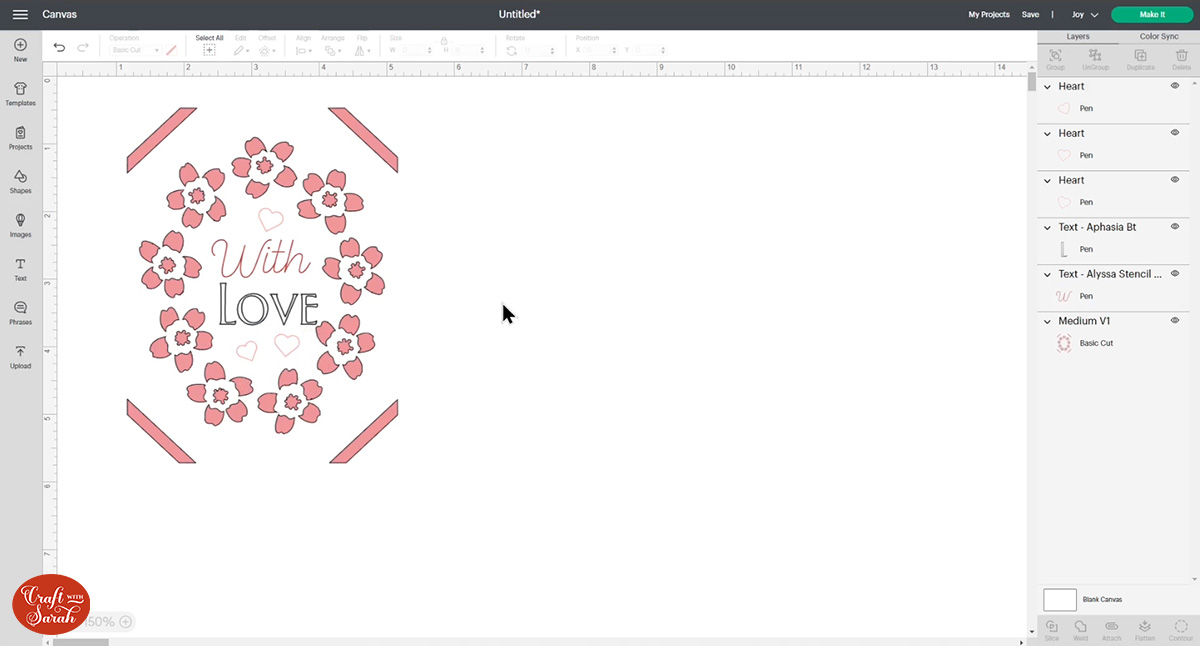Open the Images panel
The image size is (1200, 646).
click(20, 225)
